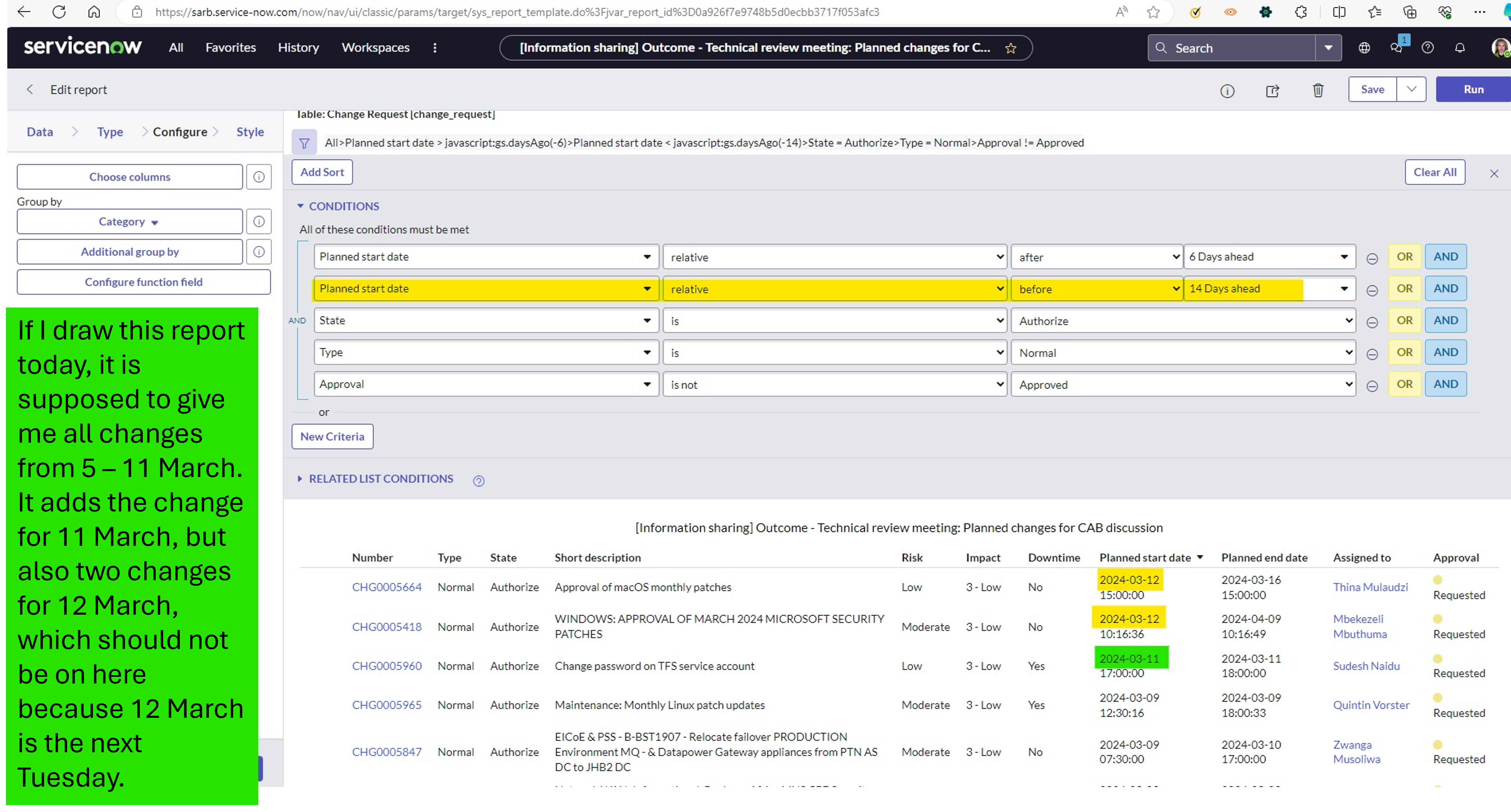Open the share report icon
The image size is (1511, 812).
coord(1272,91)
